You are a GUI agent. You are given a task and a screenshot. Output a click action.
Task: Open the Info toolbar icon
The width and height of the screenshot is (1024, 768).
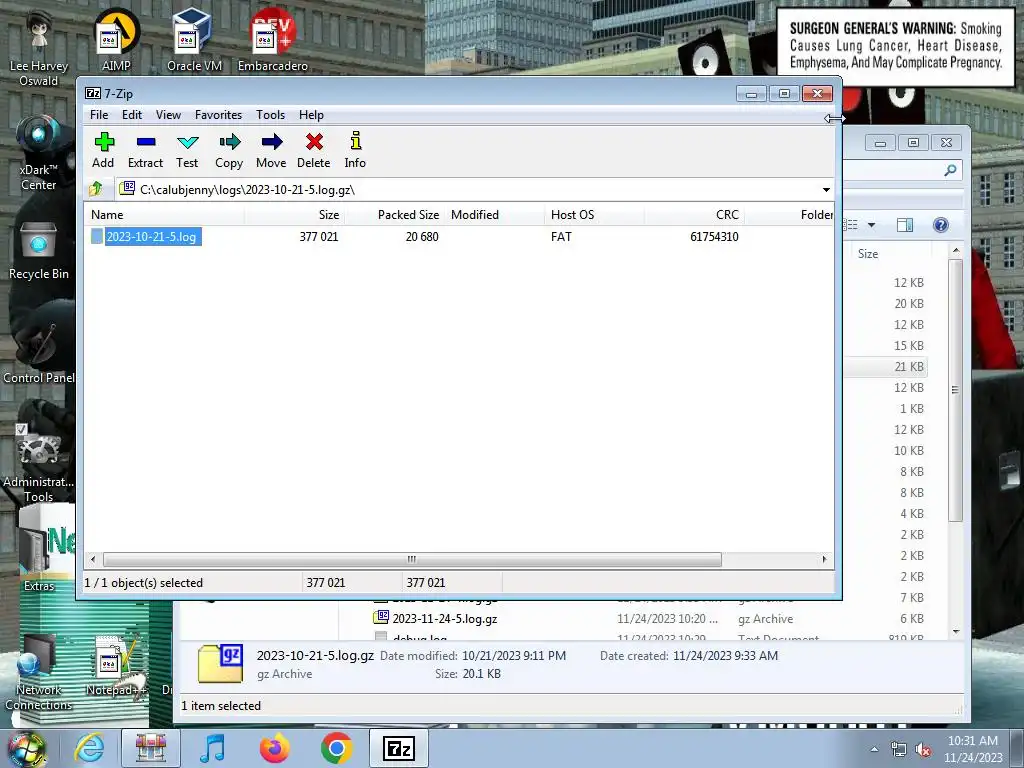click(355, 150)
